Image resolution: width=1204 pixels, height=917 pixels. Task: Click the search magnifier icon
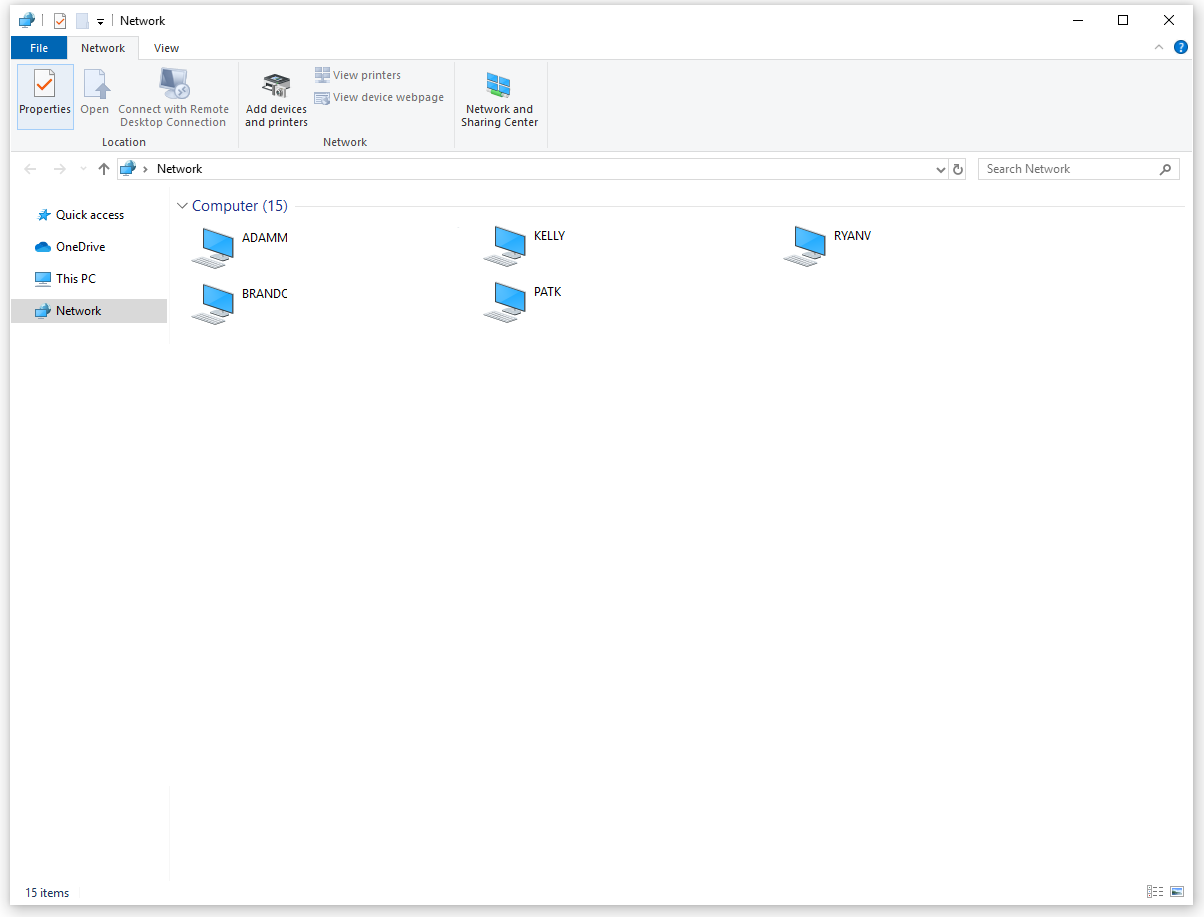1166,169
